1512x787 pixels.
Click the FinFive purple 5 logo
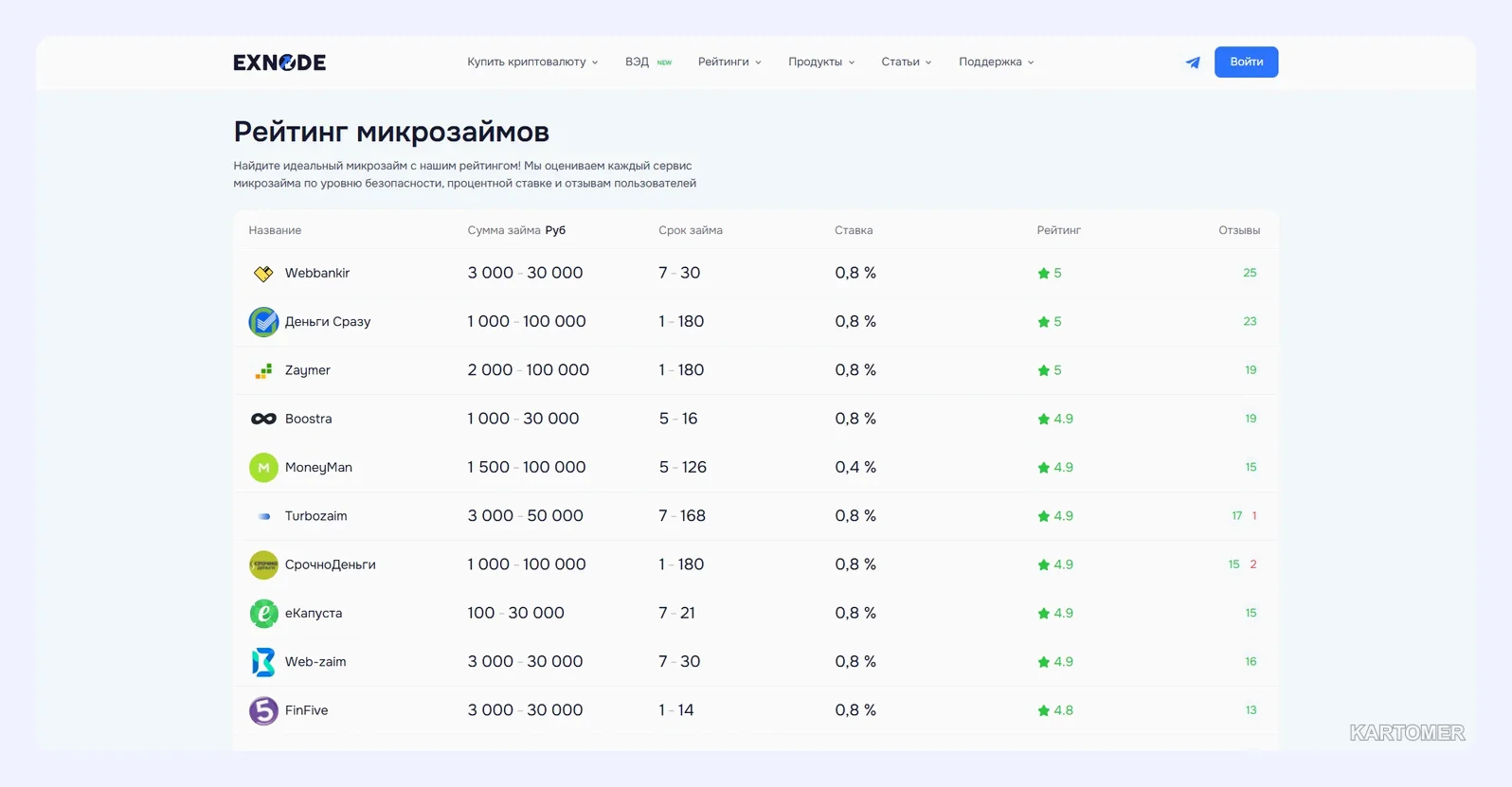263,710
